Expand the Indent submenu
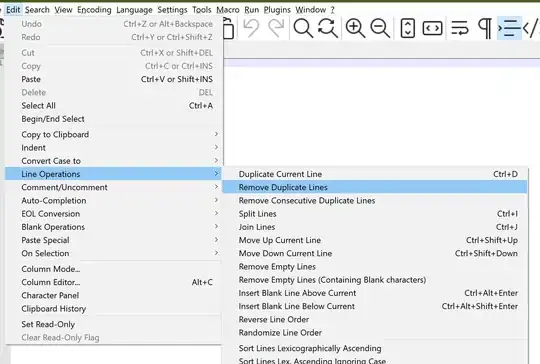This screenshot has height=364, width=540. (x=114, y=147)
